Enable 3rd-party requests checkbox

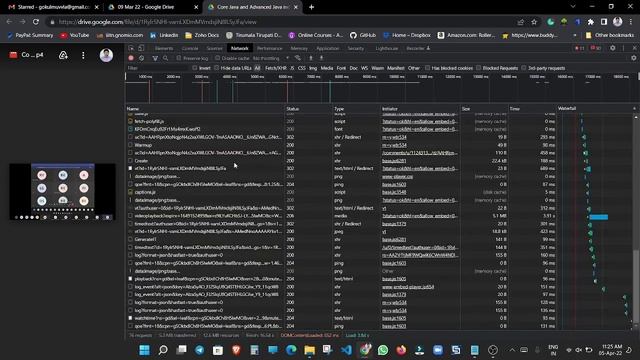pos(524,68)
